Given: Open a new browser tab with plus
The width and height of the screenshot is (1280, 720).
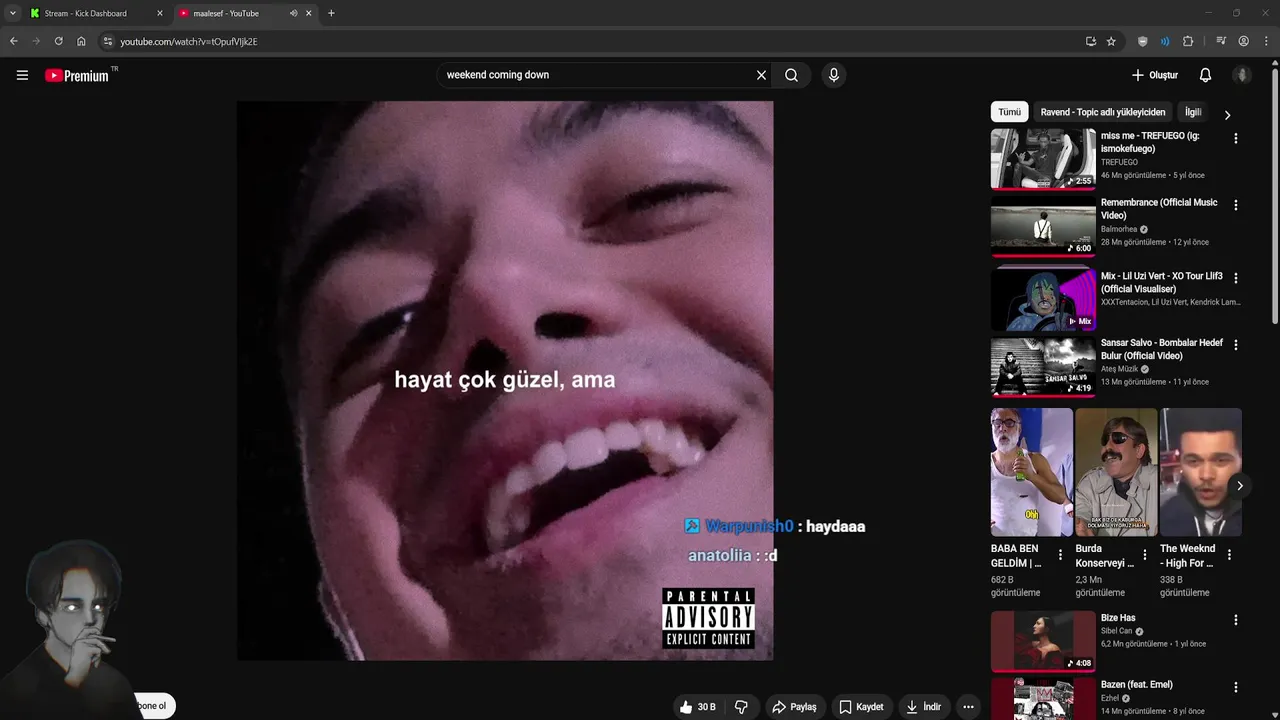Looking at the screenshot, I should [331, 13].
